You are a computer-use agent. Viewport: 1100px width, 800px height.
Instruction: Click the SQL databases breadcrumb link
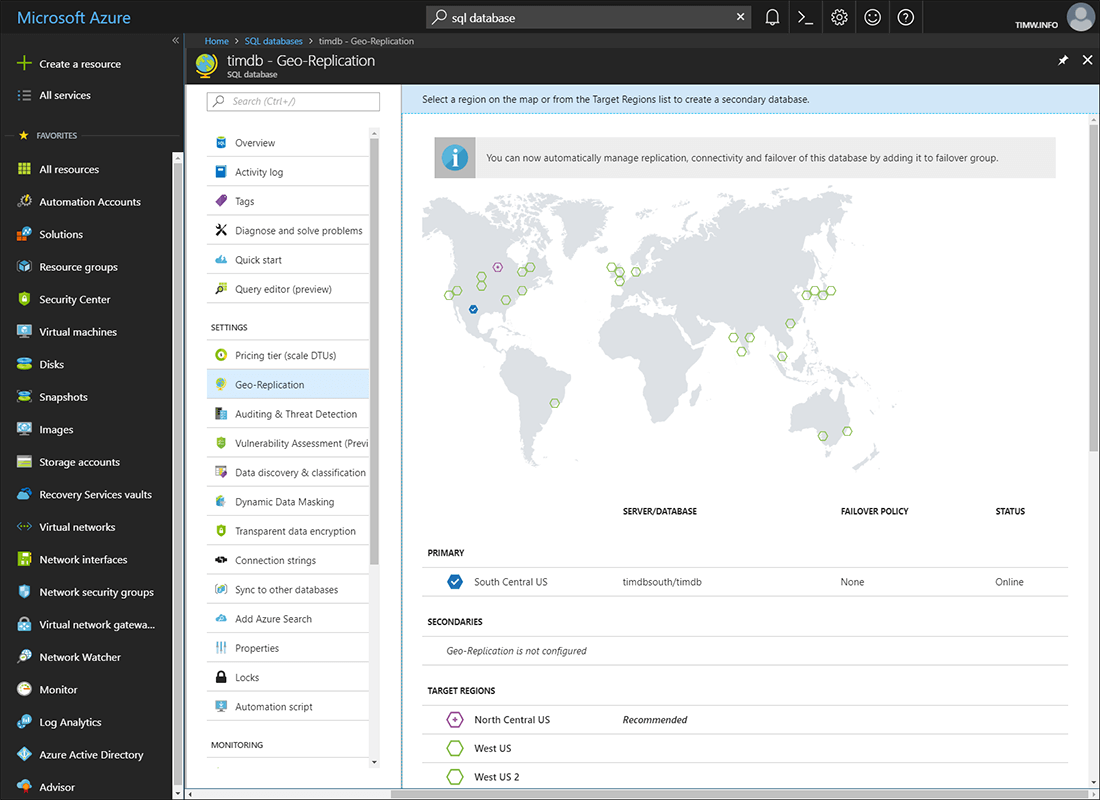tap(273, 41)
